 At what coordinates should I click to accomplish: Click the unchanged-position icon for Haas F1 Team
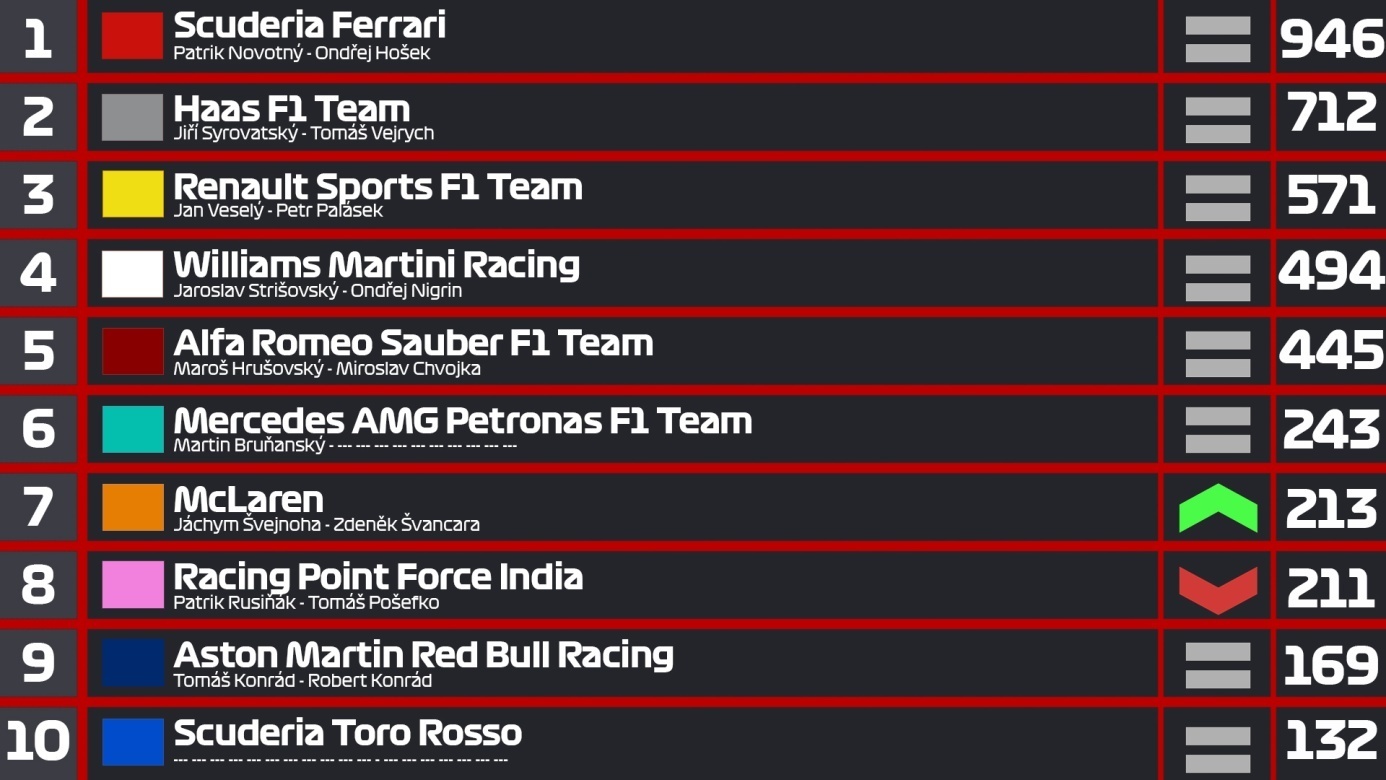pyautogui.click(x=1217, y=120)
